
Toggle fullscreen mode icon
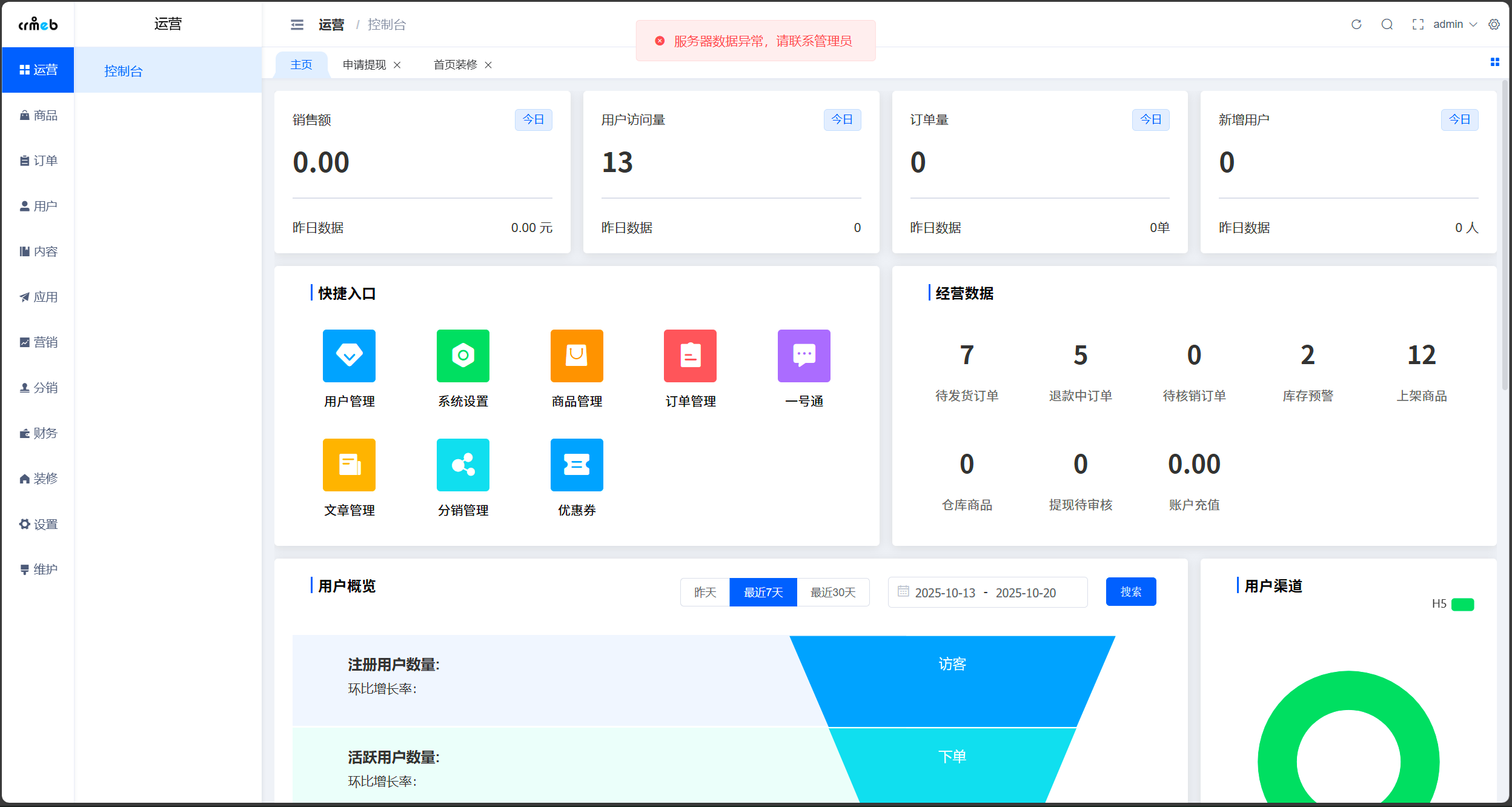[1417, 24]
